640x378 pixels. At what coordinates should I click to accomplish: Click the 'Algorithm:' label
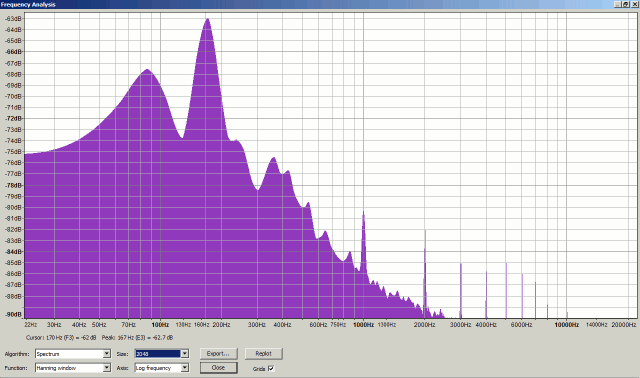tap(17, 354)
